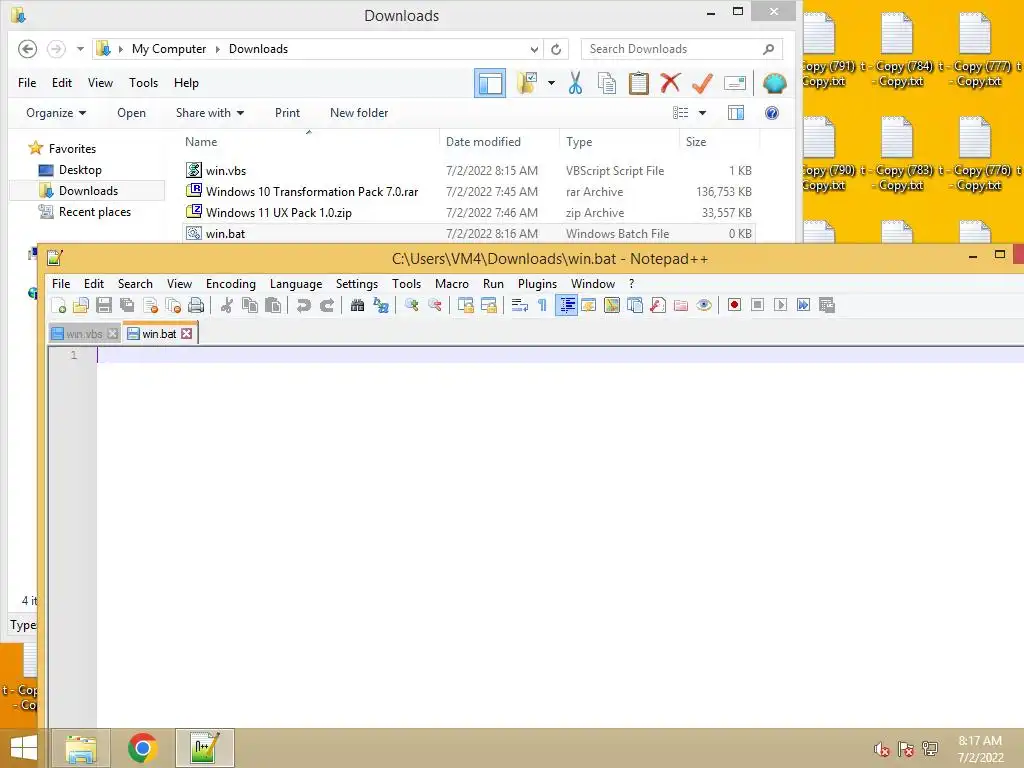Toggle the highlighted navigation pane button in Explorer

(490, 83)
